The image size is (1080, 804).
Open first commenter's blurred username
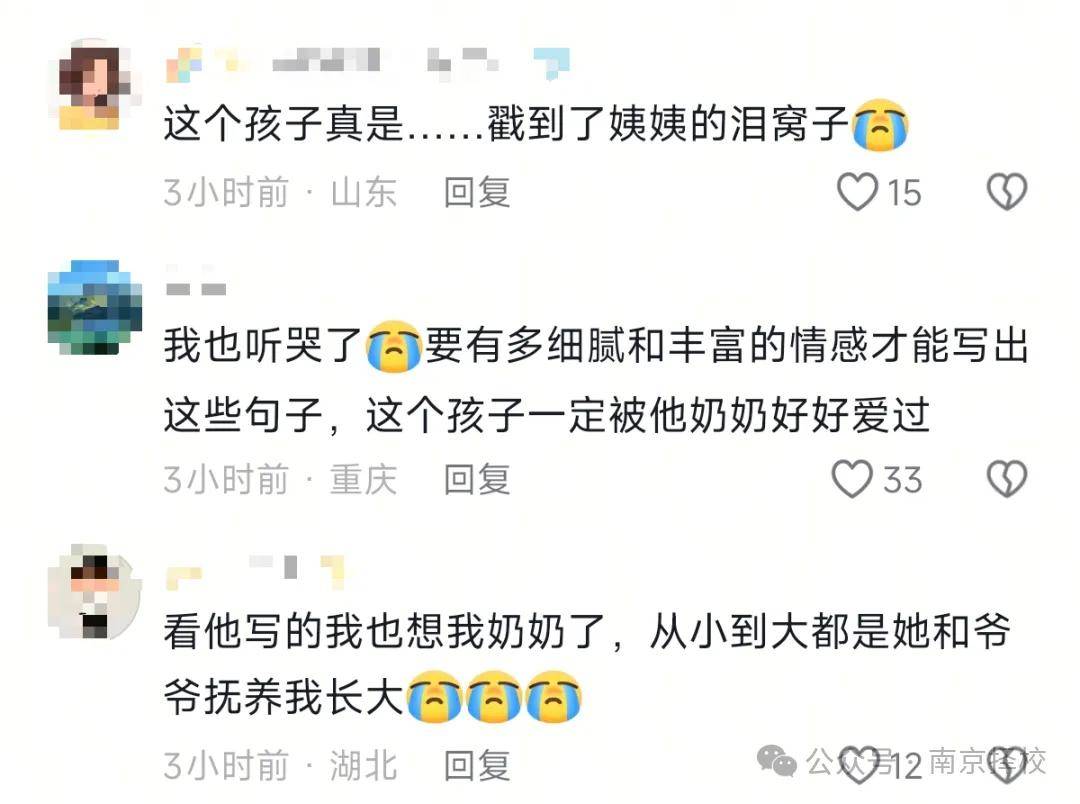tap(368, 63)
